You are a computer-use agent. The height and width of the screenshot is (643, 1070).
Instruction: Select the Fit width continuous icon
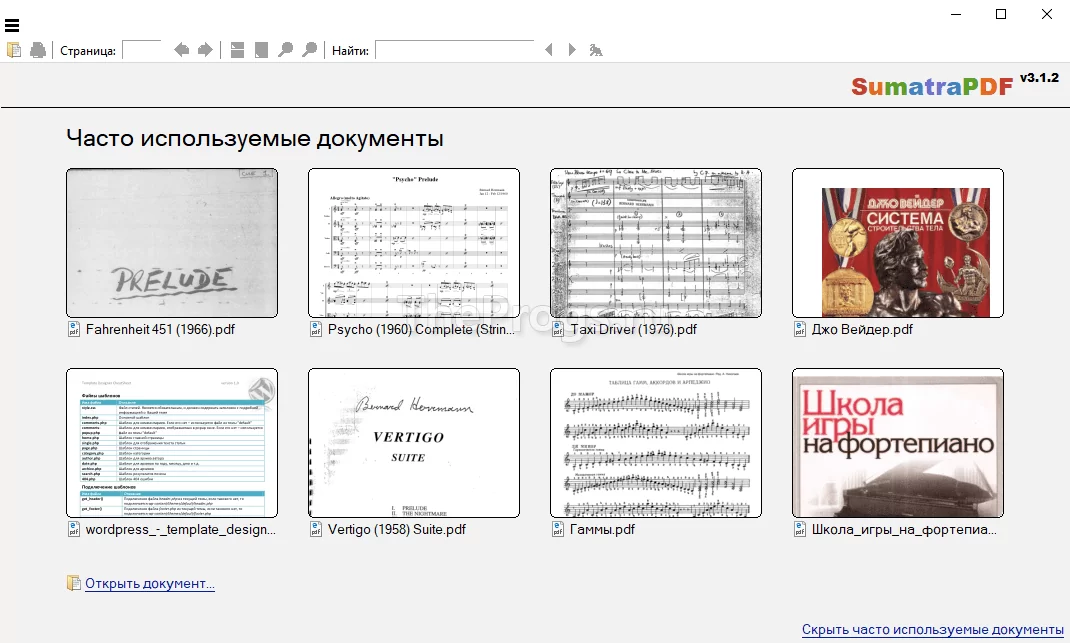click(x=237, y=50)
